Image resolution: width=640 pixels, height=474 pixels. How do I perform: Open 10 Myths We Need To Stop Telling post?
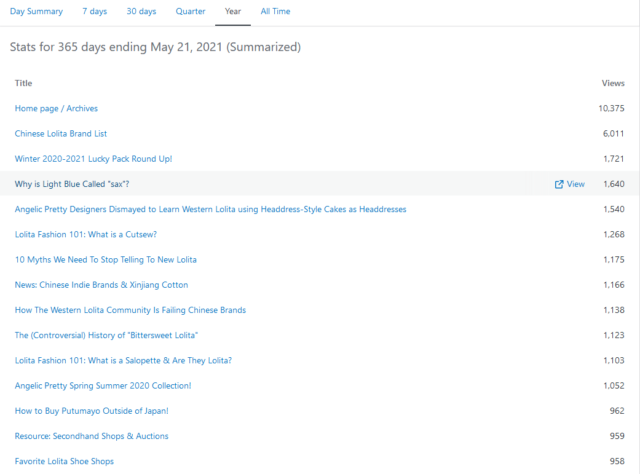105,259
